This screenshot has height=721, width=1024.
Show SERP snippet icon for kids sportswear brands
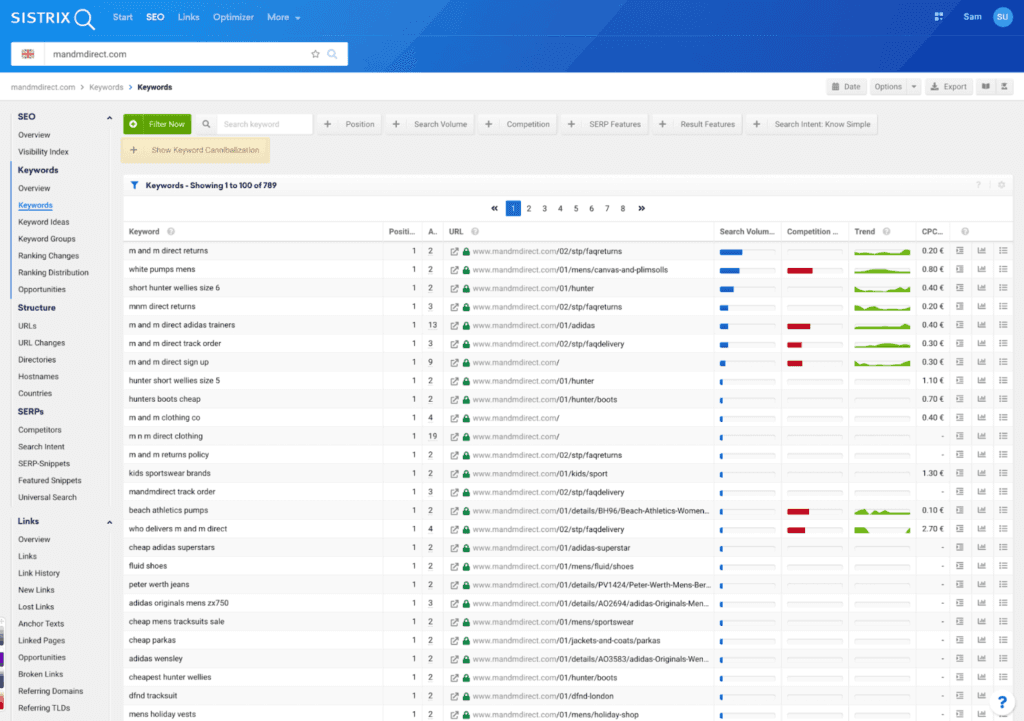point(959,473)
